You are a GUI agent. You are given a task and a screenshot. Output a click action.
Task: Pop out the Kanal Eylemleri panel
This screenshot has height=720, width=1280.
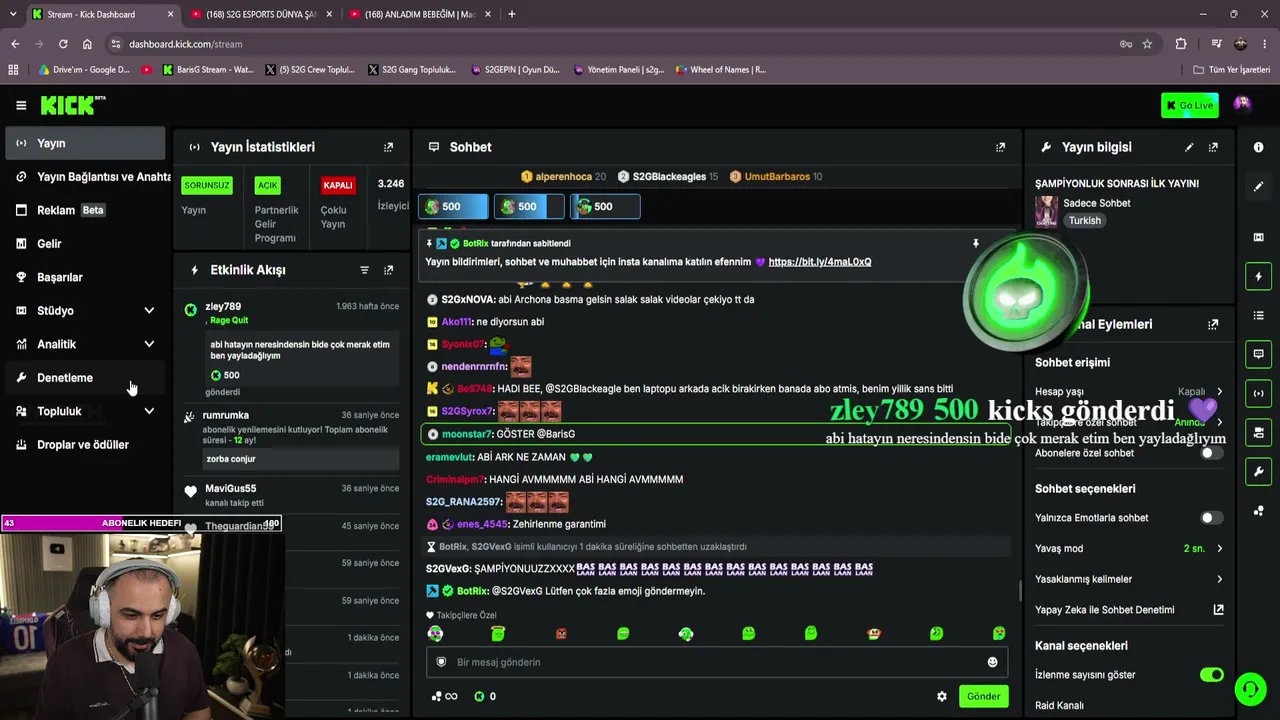[x=1213, y=324]
